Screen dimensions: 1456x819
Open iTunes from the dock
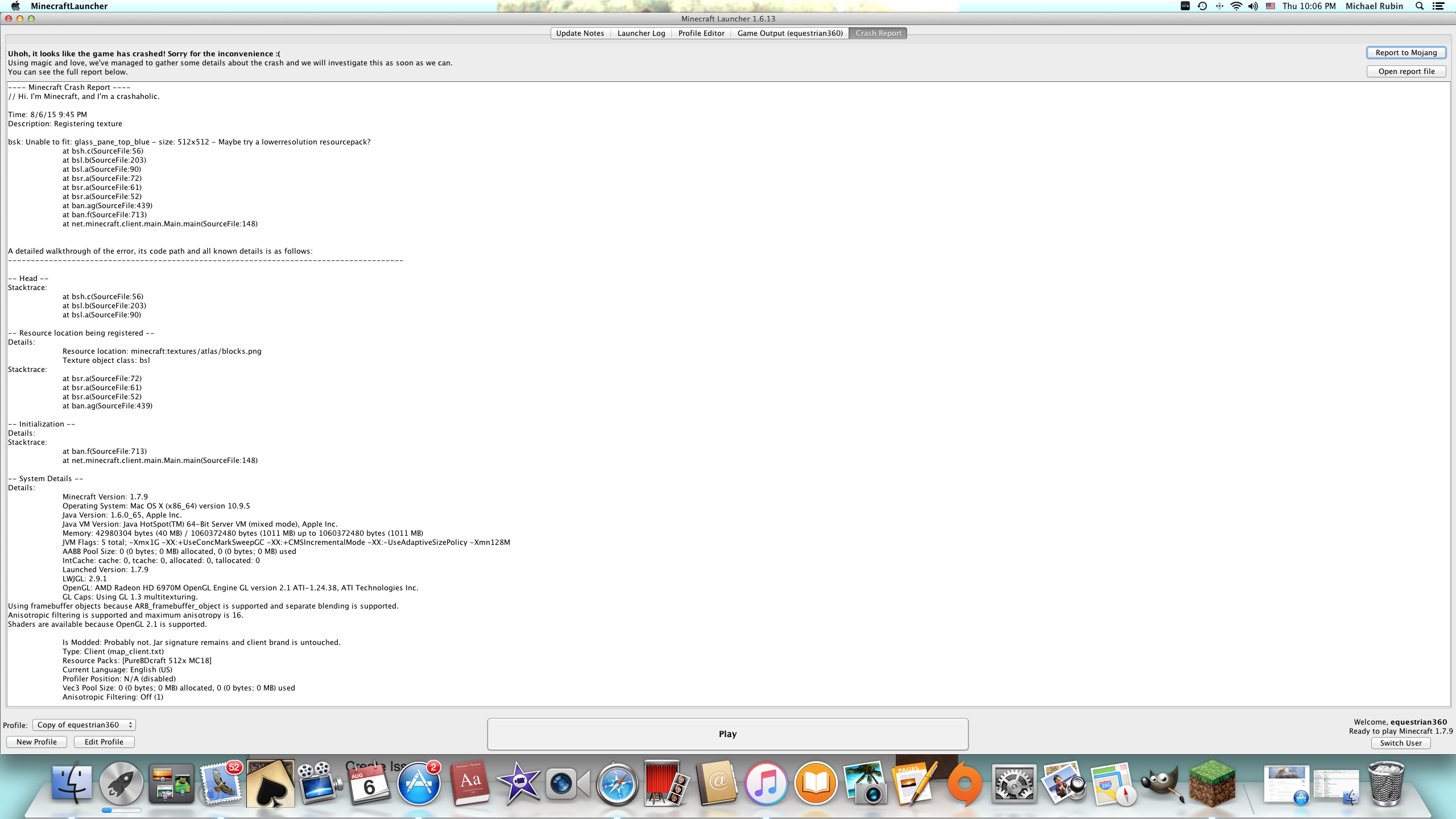(x=766, y=784)
